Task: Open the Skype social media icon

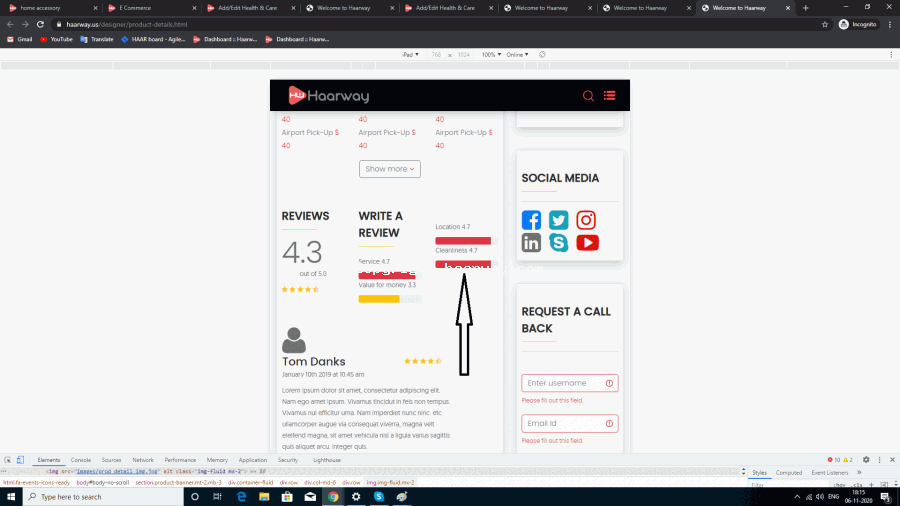Action: coord(558,242)
